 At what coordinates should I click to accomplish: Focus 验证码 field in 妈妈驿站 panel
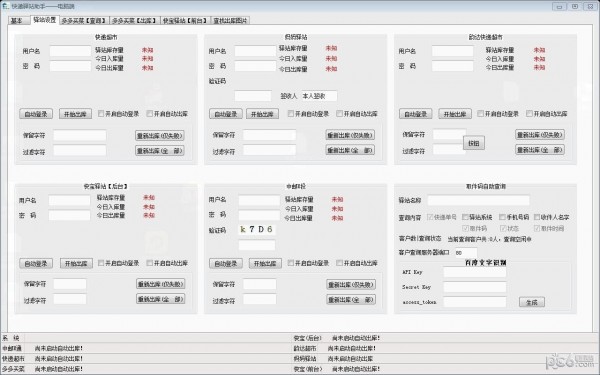(253, 96)
